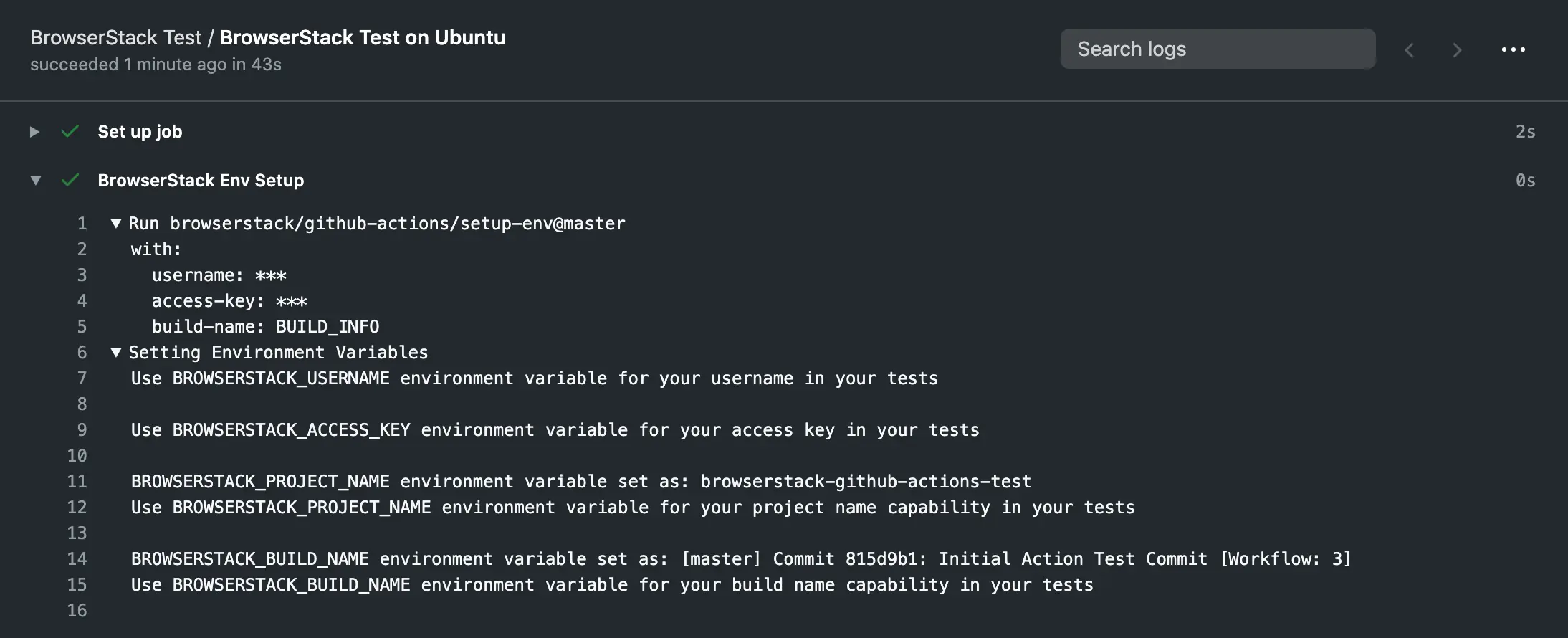Click the build-name: BUILD_INFO log line

265,326
